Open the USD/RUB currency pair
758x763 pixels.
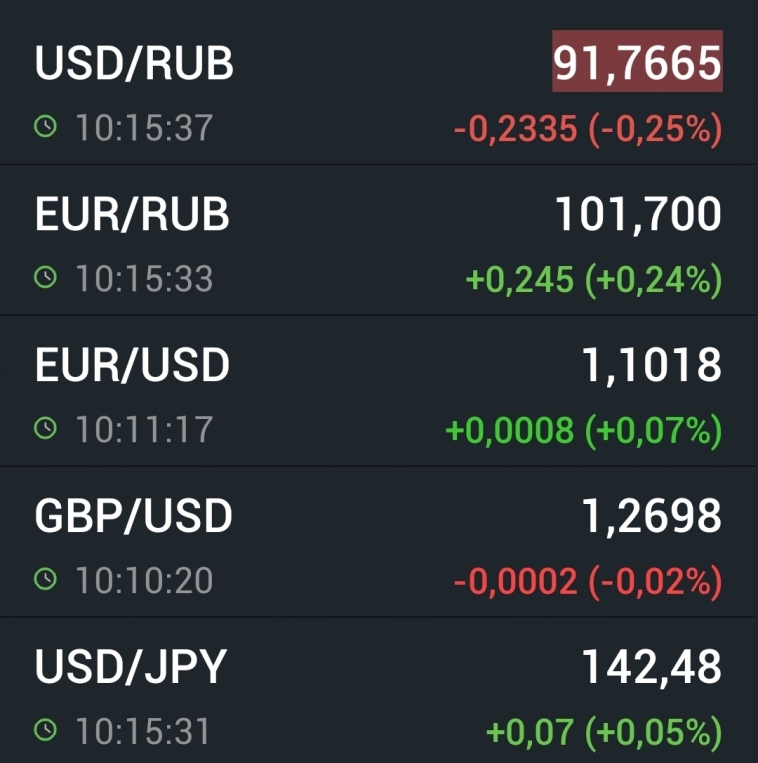[134, 63]
